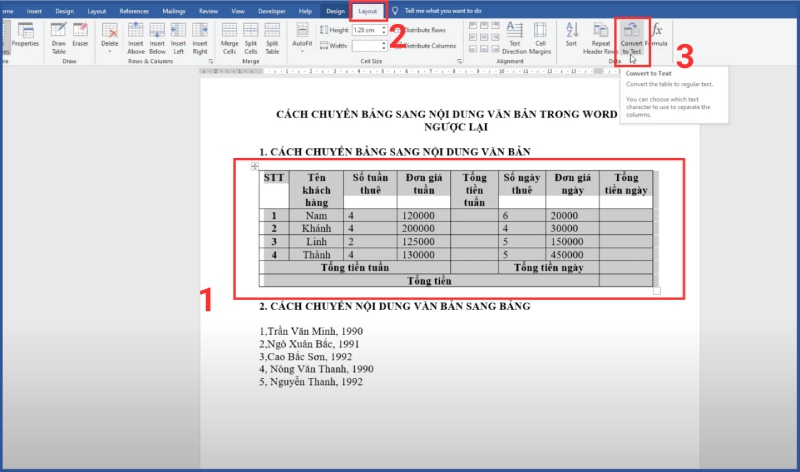Click the table resize handle
800x472 pixels.
coord(657,291)
